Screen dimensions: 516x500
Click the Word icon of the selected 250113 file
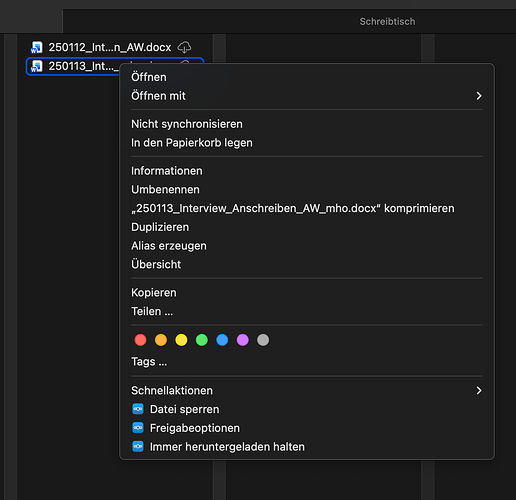(36, 66)
